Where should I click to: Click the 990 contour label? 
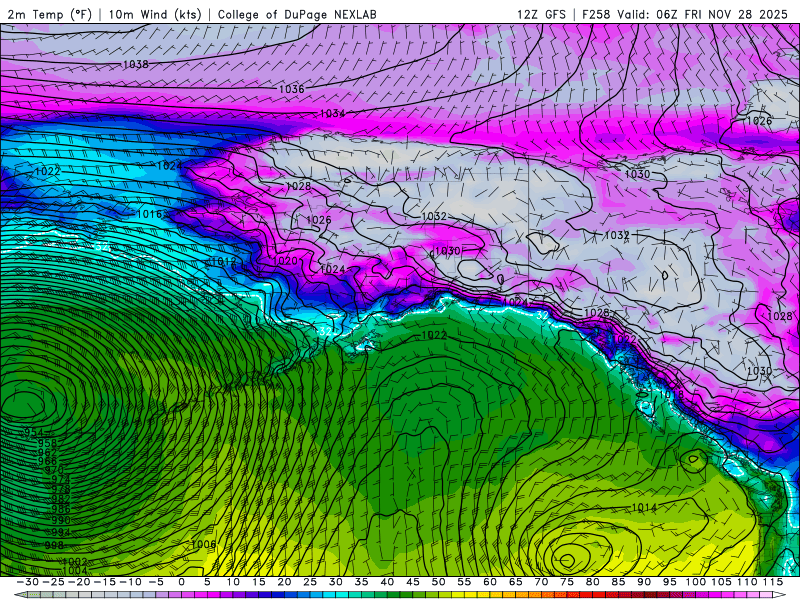click(60, 520)
